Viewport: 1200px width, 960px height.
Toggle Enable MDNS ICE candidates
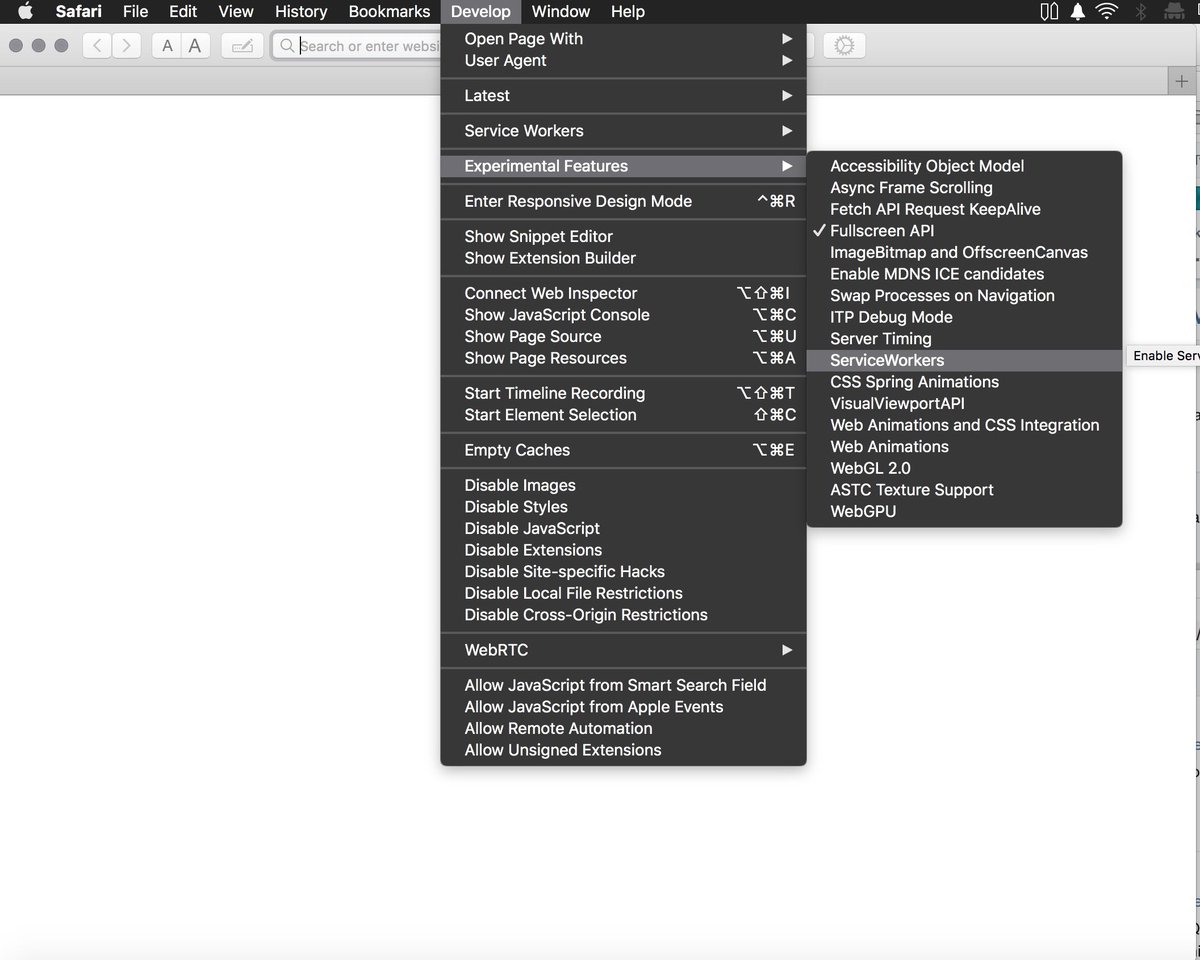tap(964, 274)
